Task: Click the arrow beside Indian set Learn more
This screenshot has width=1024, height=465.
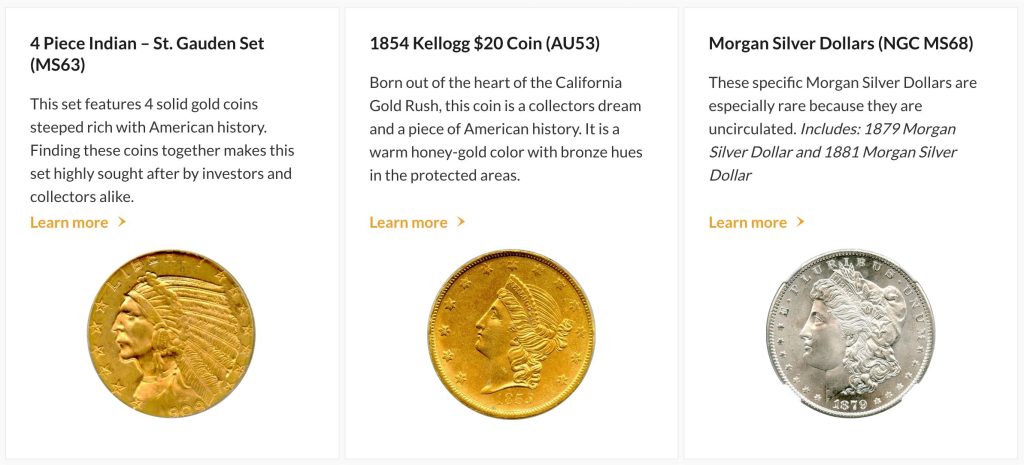Action: tap(122, 222)
